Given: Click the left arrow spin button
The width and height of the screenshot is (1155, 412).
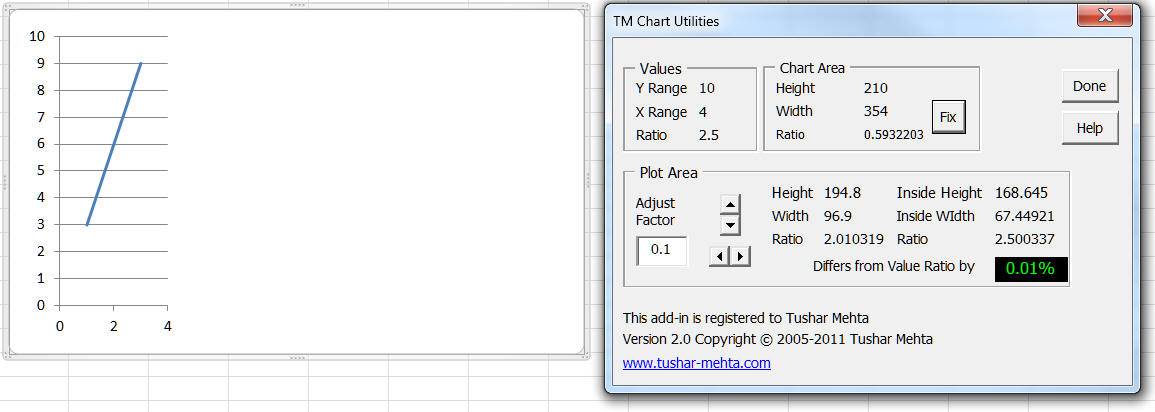Looking at the screenshot, I should [x=719, y=256].
